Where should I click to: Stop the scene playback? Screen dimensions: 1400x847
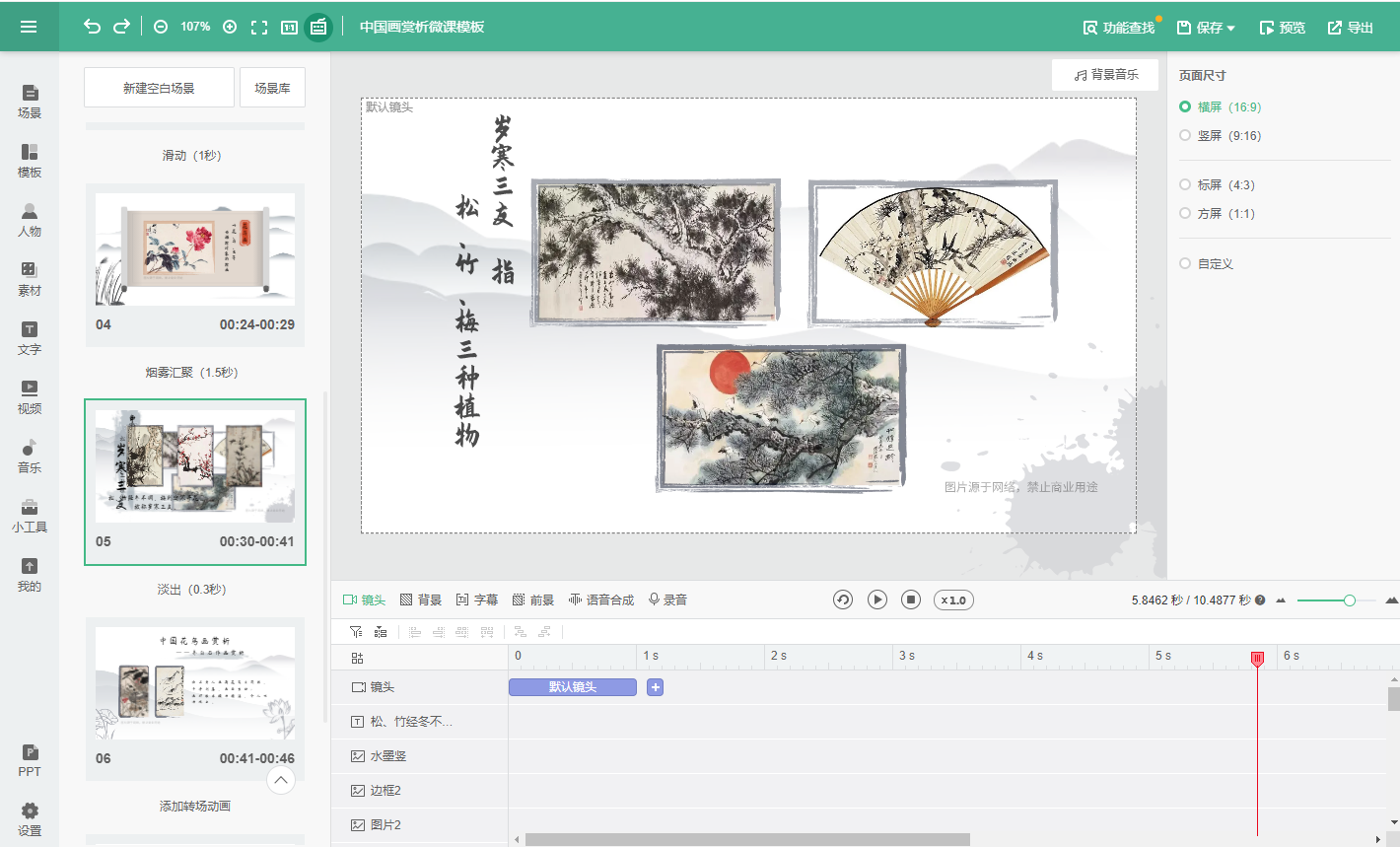pos(911,600)
